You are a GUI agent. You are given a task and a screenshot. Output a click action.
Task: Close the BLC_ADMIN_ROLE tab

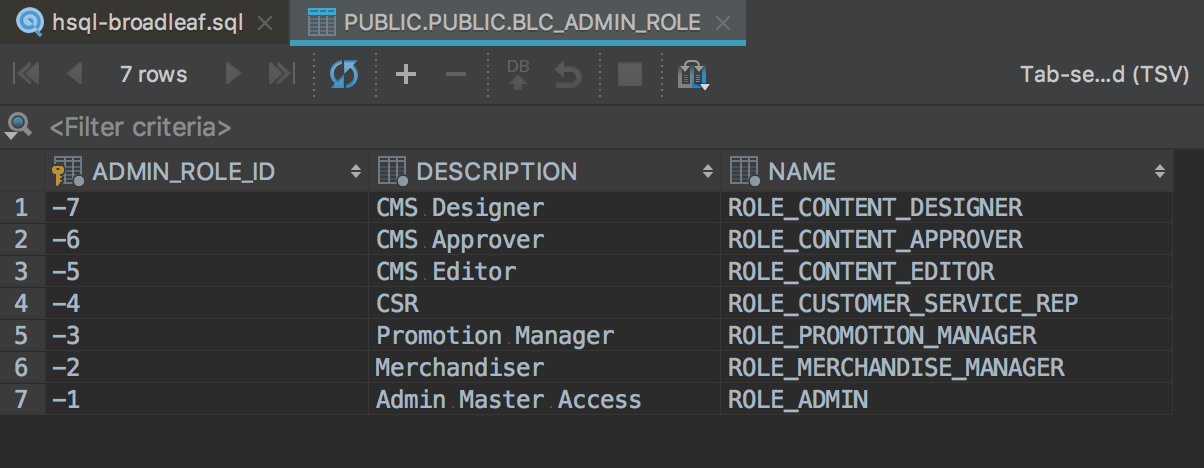[x=722, y=23]
